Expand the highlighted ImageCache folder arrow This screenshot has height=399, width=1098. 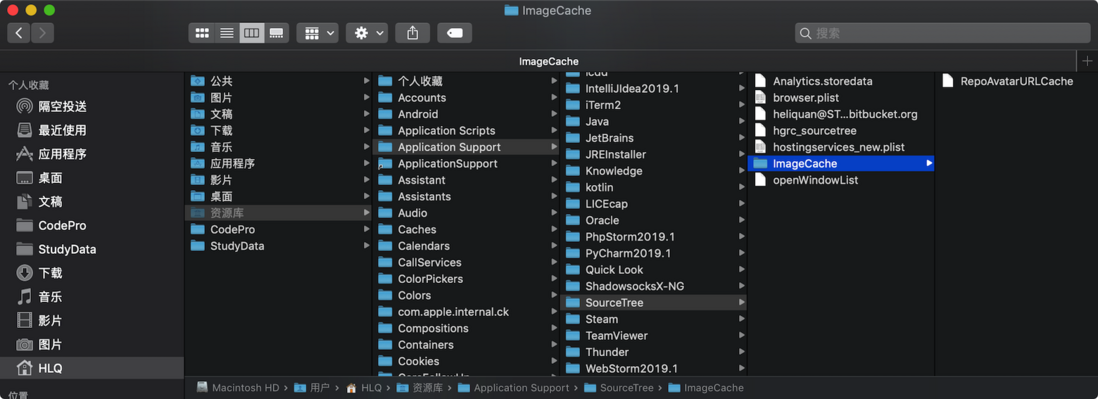929,163
